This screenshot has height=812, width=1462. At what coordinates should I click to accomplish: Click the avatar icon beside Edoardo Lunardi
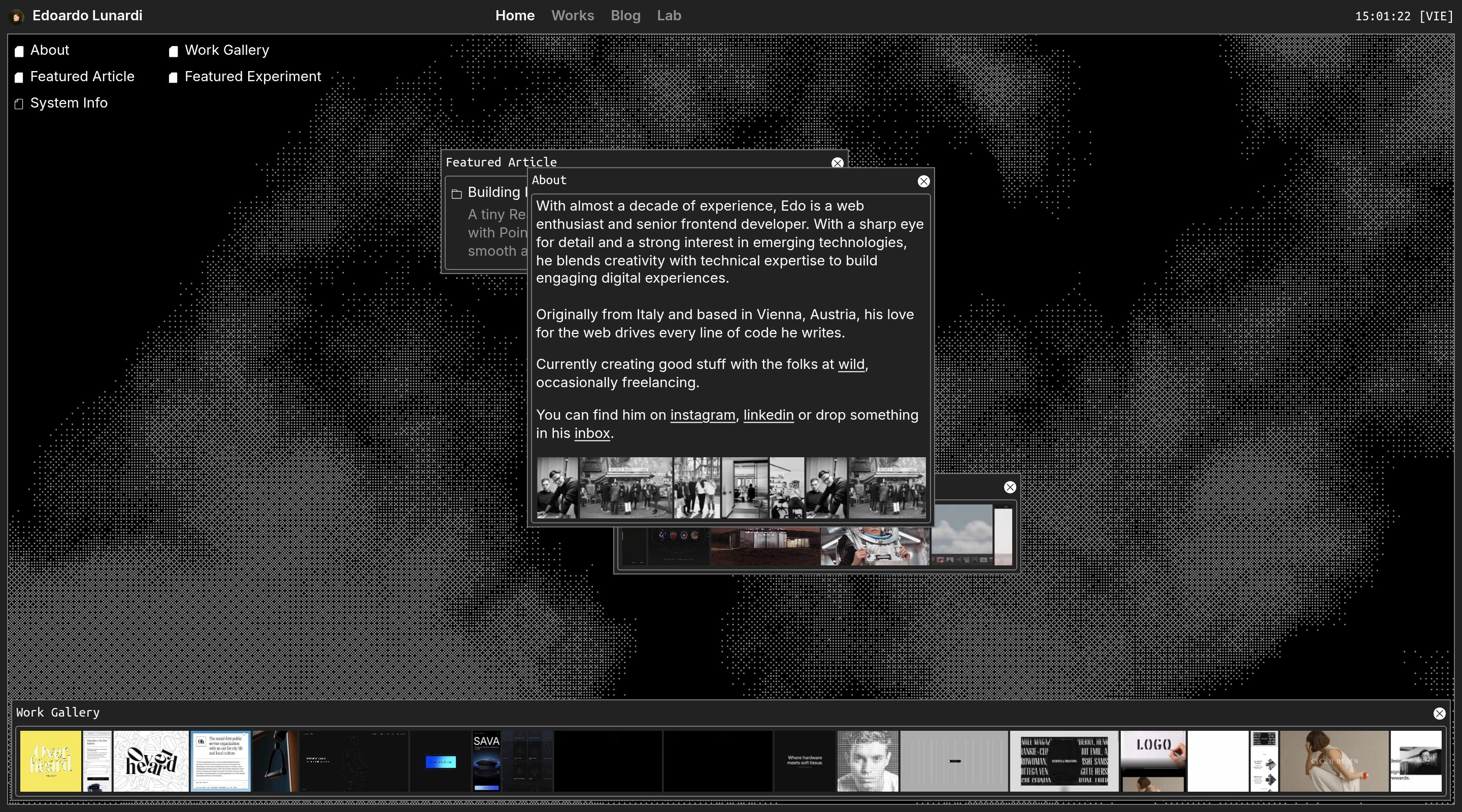16,16
